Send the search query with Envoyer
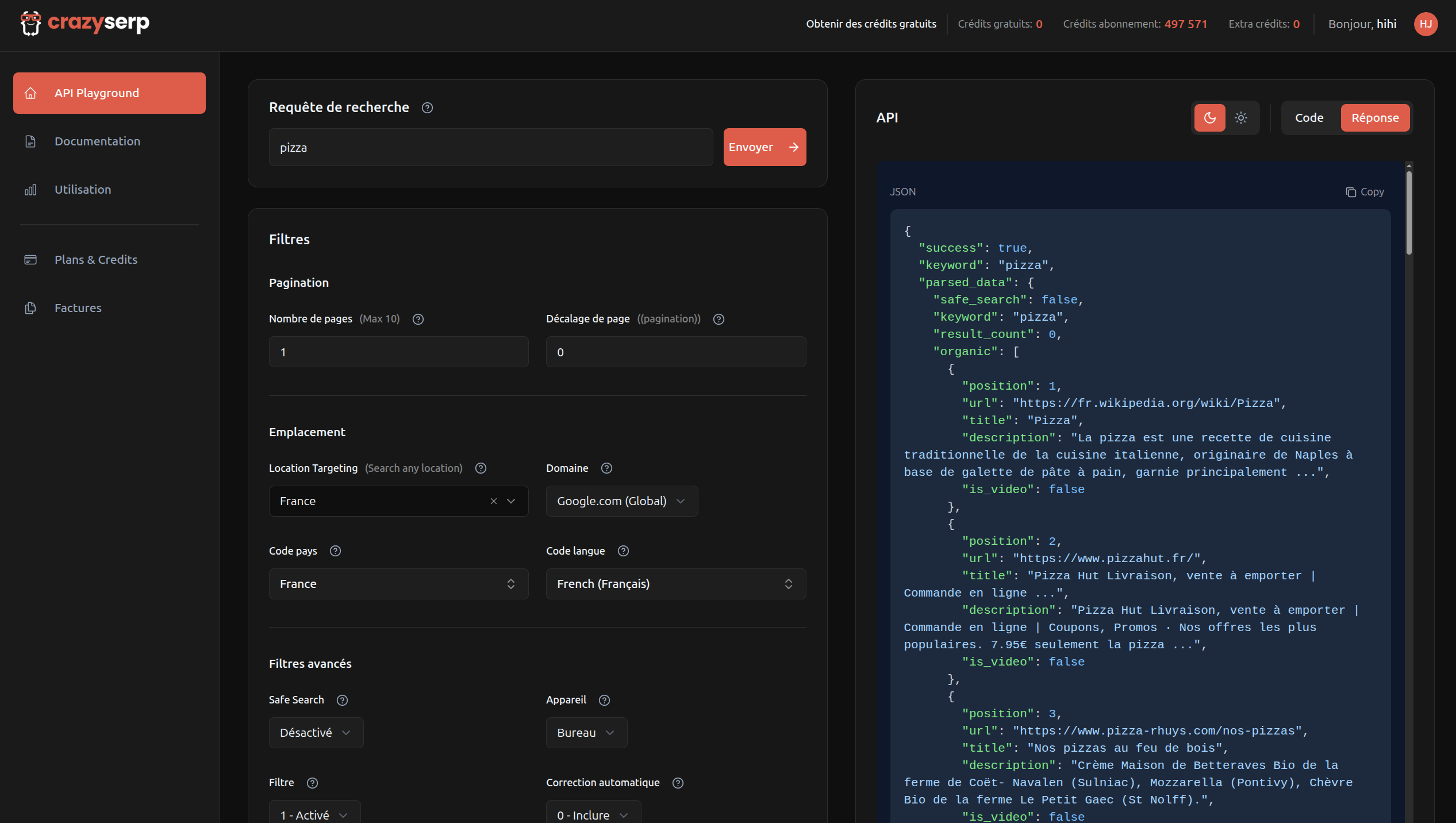The image size is (1456, 823). click(765, 147)
